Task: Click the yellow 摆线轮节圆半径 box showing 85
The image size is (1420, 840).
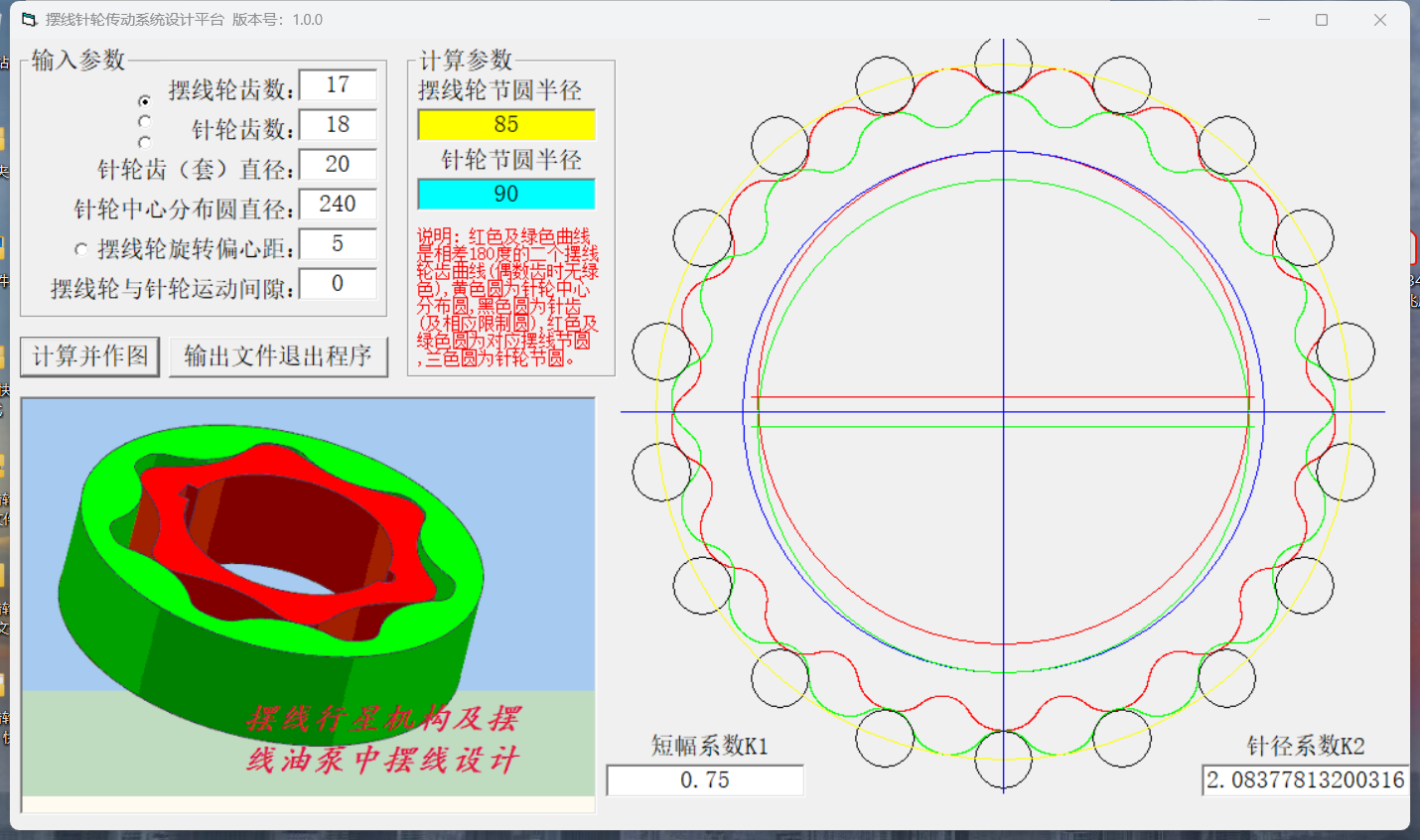Action: 506,124
